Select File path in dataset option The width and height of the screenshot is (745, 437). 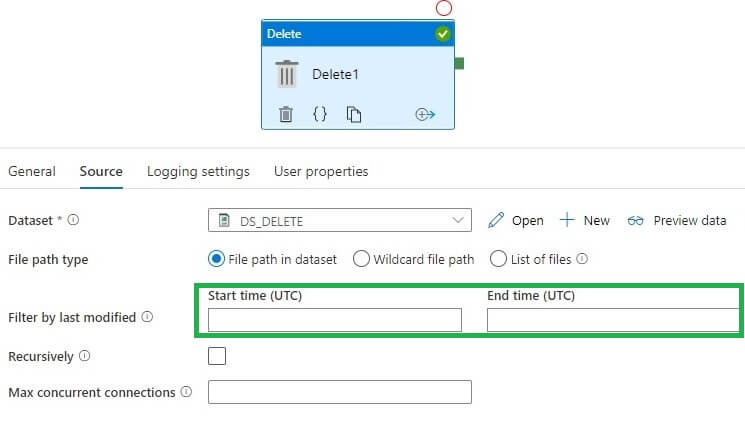[216, 259]
